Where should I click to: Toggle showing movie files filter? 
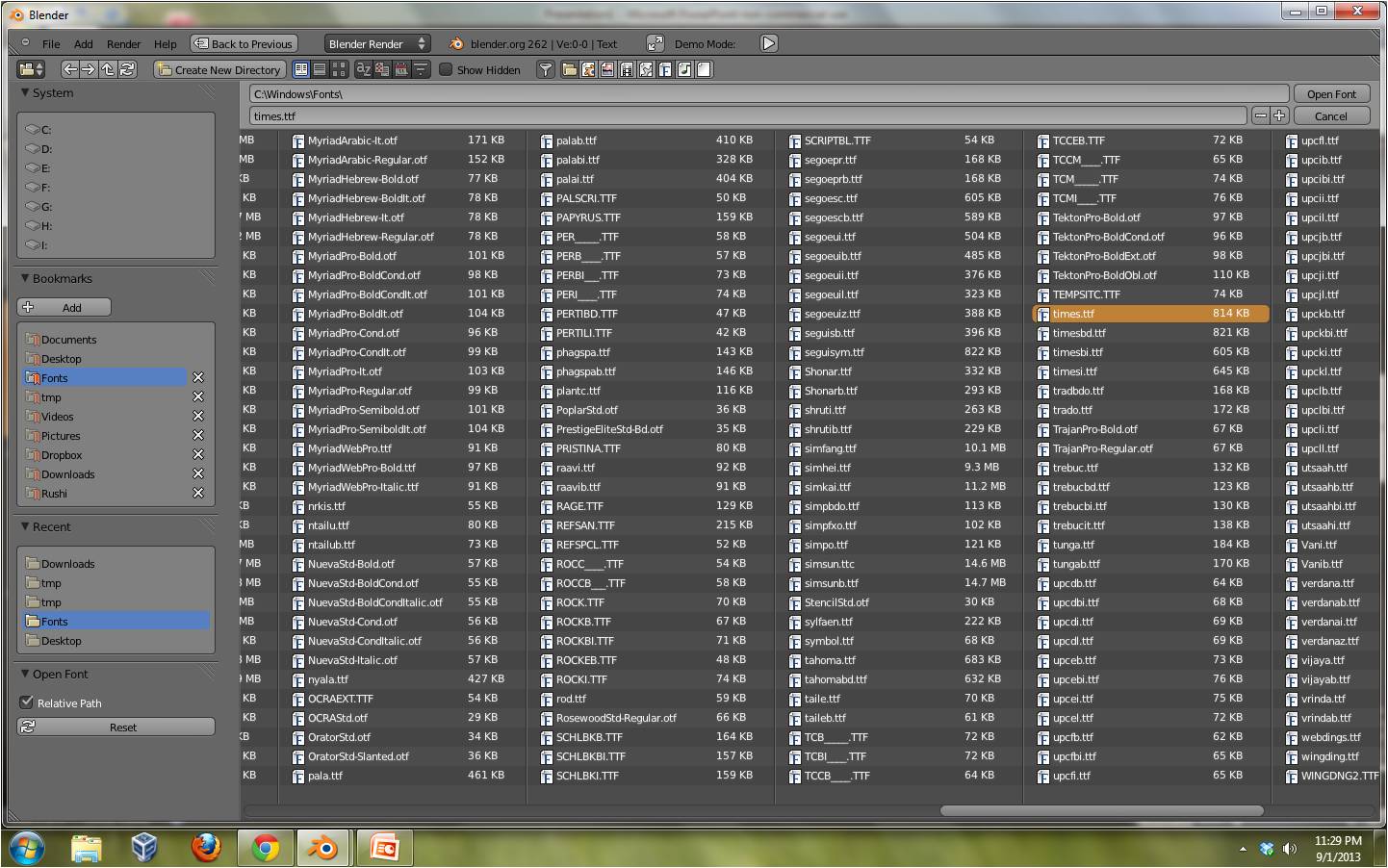pyautogui.click(x=627, y=69)
